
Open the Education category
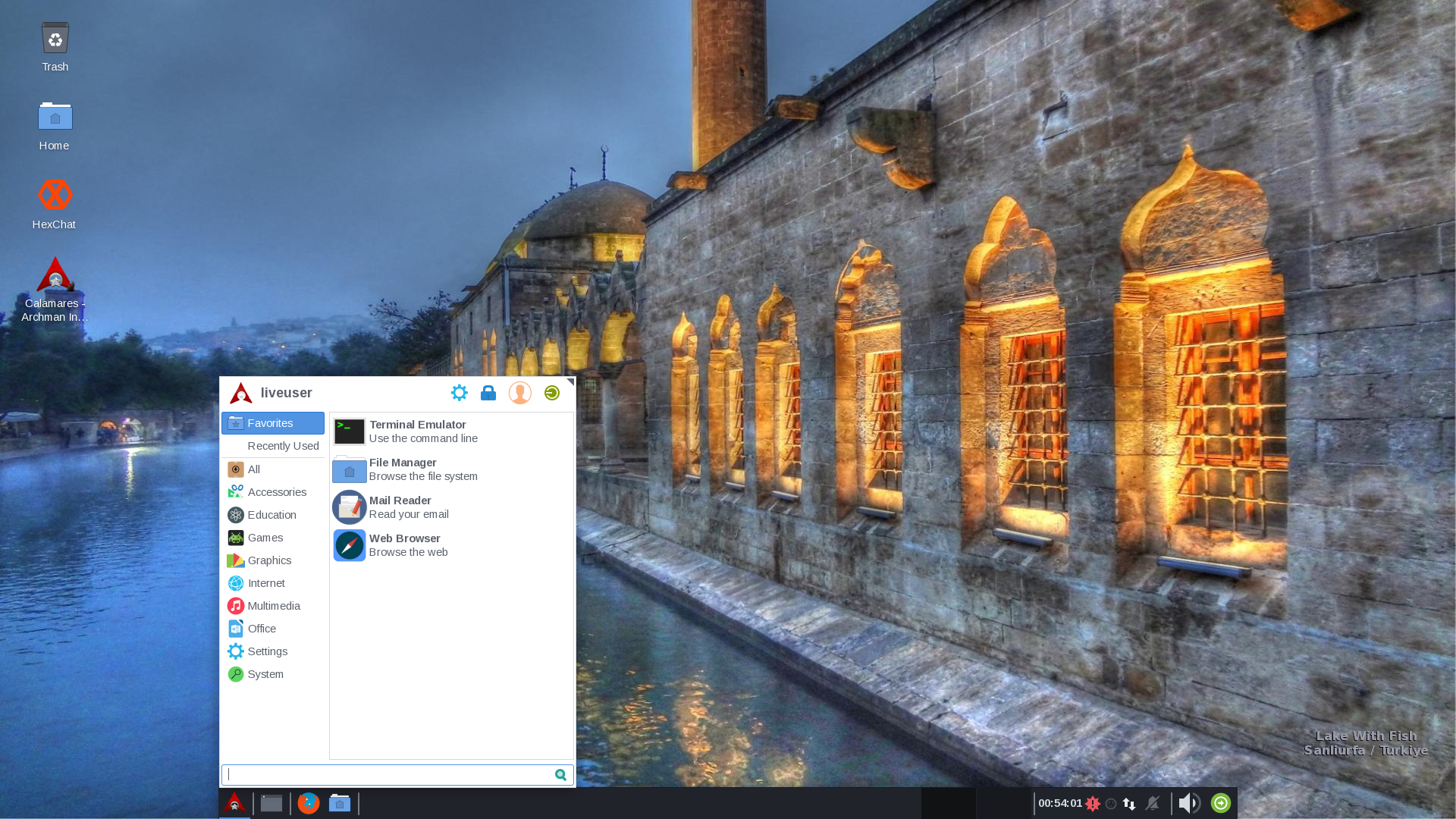(273, 515)
